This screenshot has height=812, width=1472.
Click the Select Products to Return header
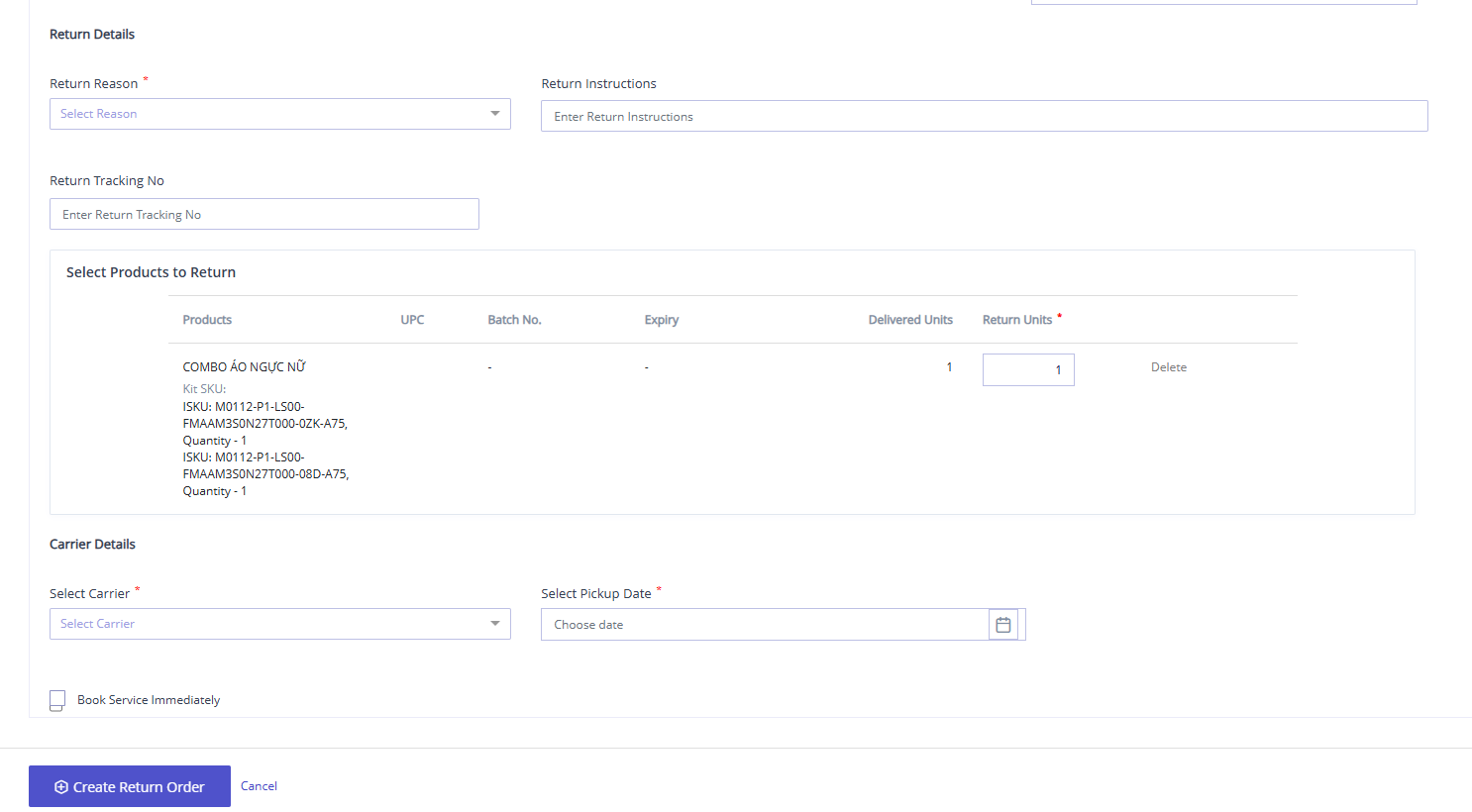151,271
